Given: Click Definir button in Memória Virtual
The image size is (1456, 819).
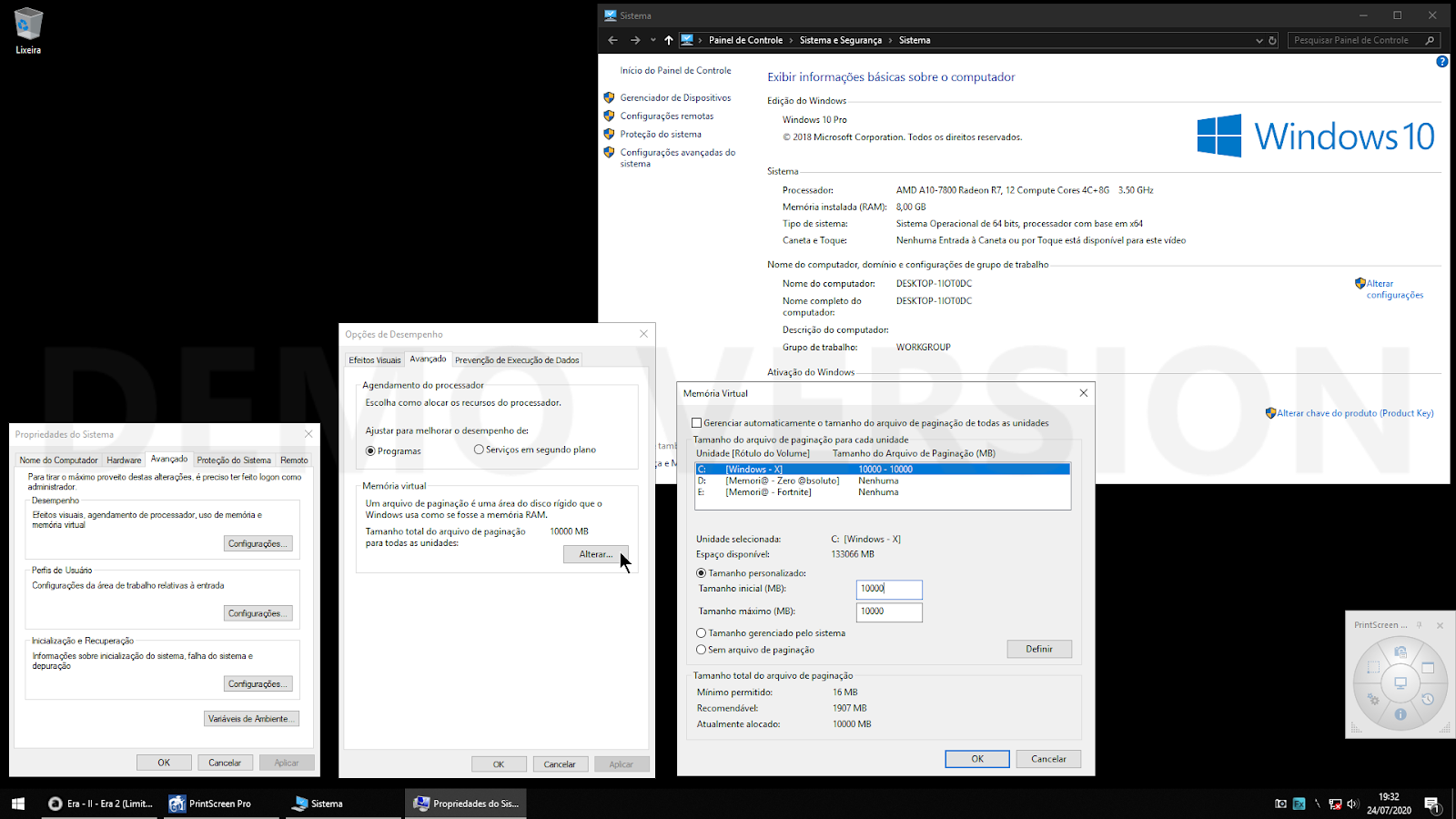Looking at the screenshot, I should (x=1039, y=649).
